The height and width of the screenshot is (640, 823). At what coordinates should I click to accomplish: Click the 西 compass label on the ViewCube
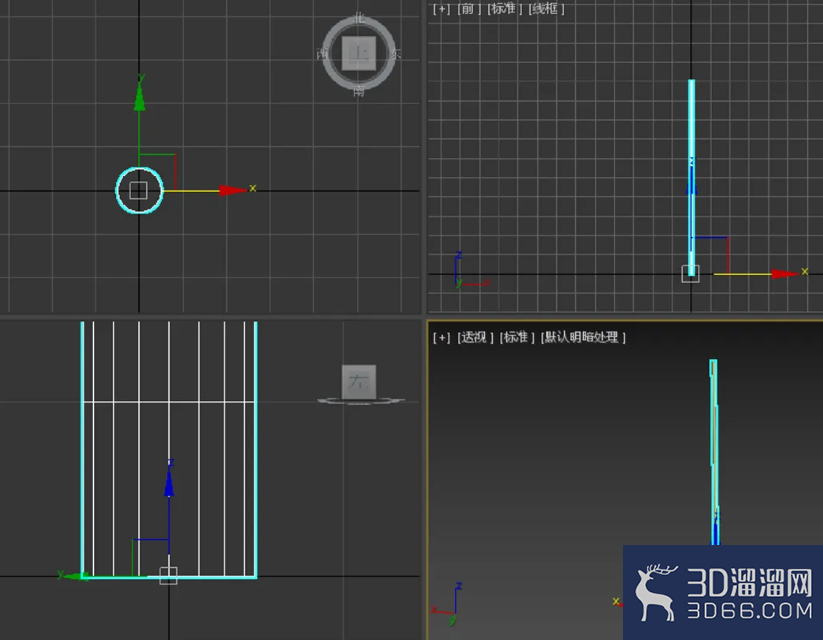tap(322, 54)
